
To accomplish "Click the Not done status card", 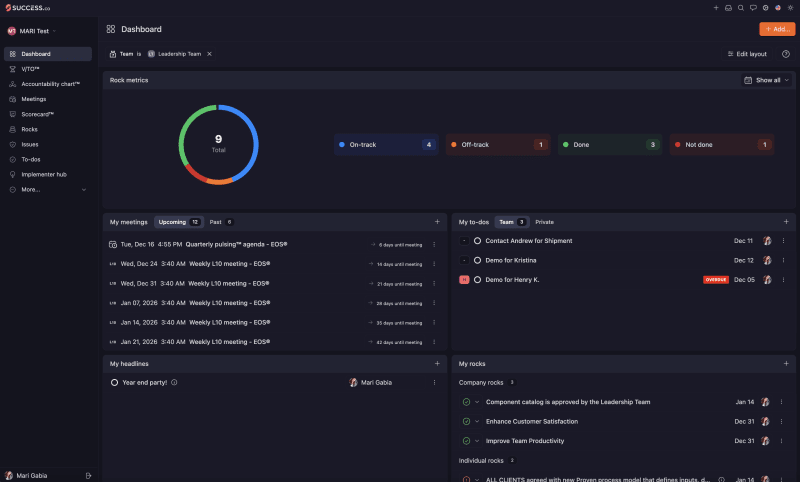I will [x=721, y=144].
